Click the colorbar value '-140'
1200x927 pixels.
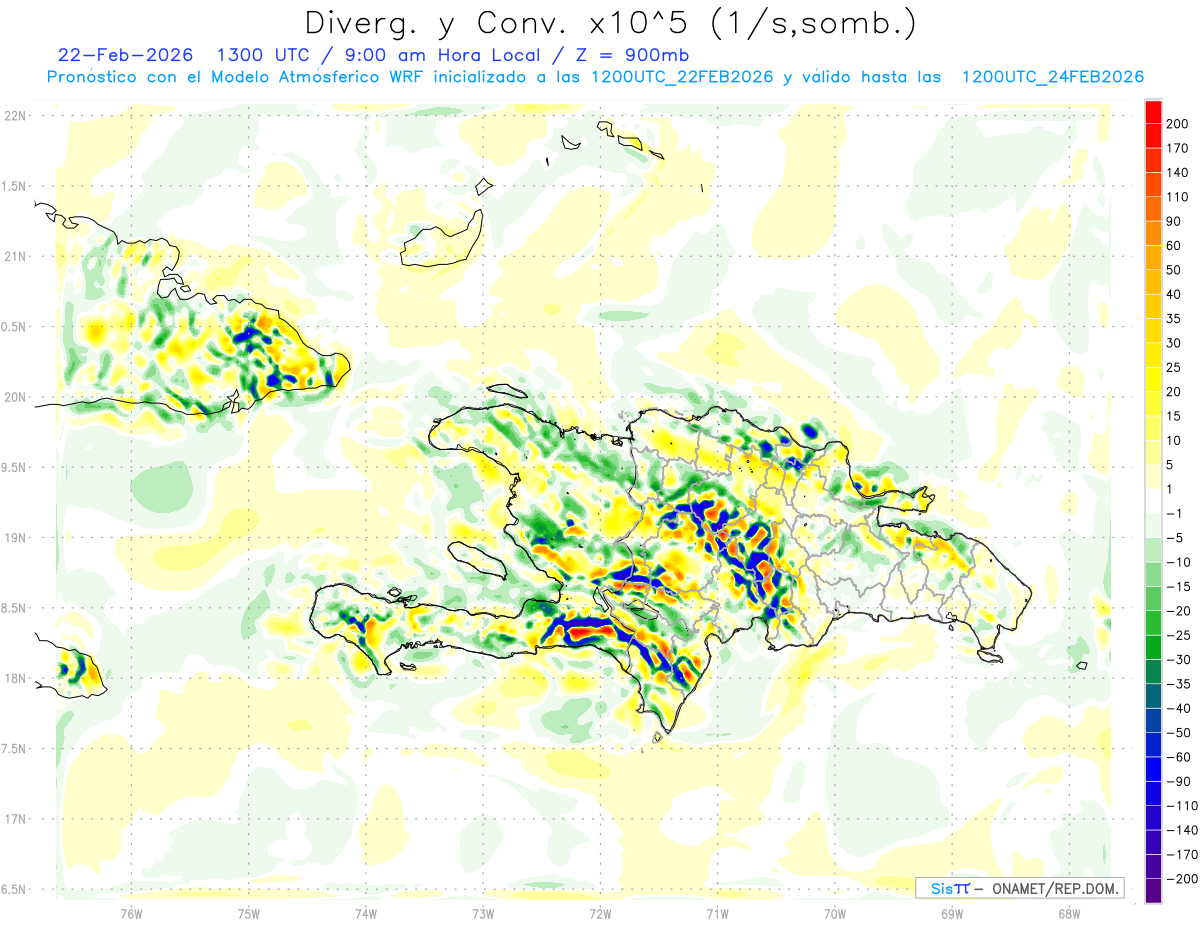1184,830
